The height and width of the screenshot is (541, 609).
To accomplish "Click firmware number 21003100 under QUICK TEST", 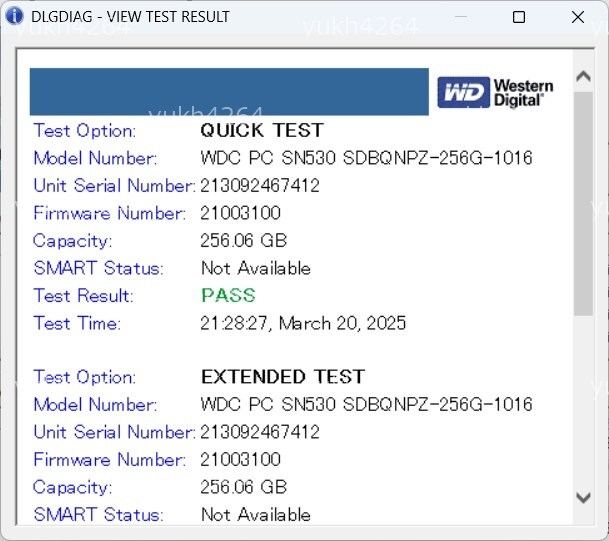I will (x=241, y=213).
